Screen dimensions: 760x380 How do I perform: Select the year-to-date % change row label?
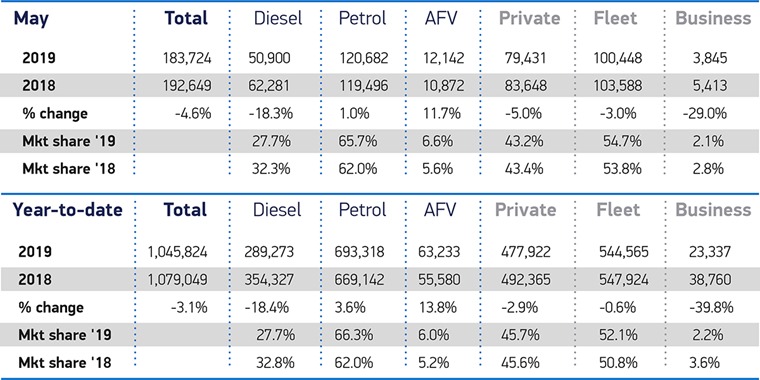(51, 308)
